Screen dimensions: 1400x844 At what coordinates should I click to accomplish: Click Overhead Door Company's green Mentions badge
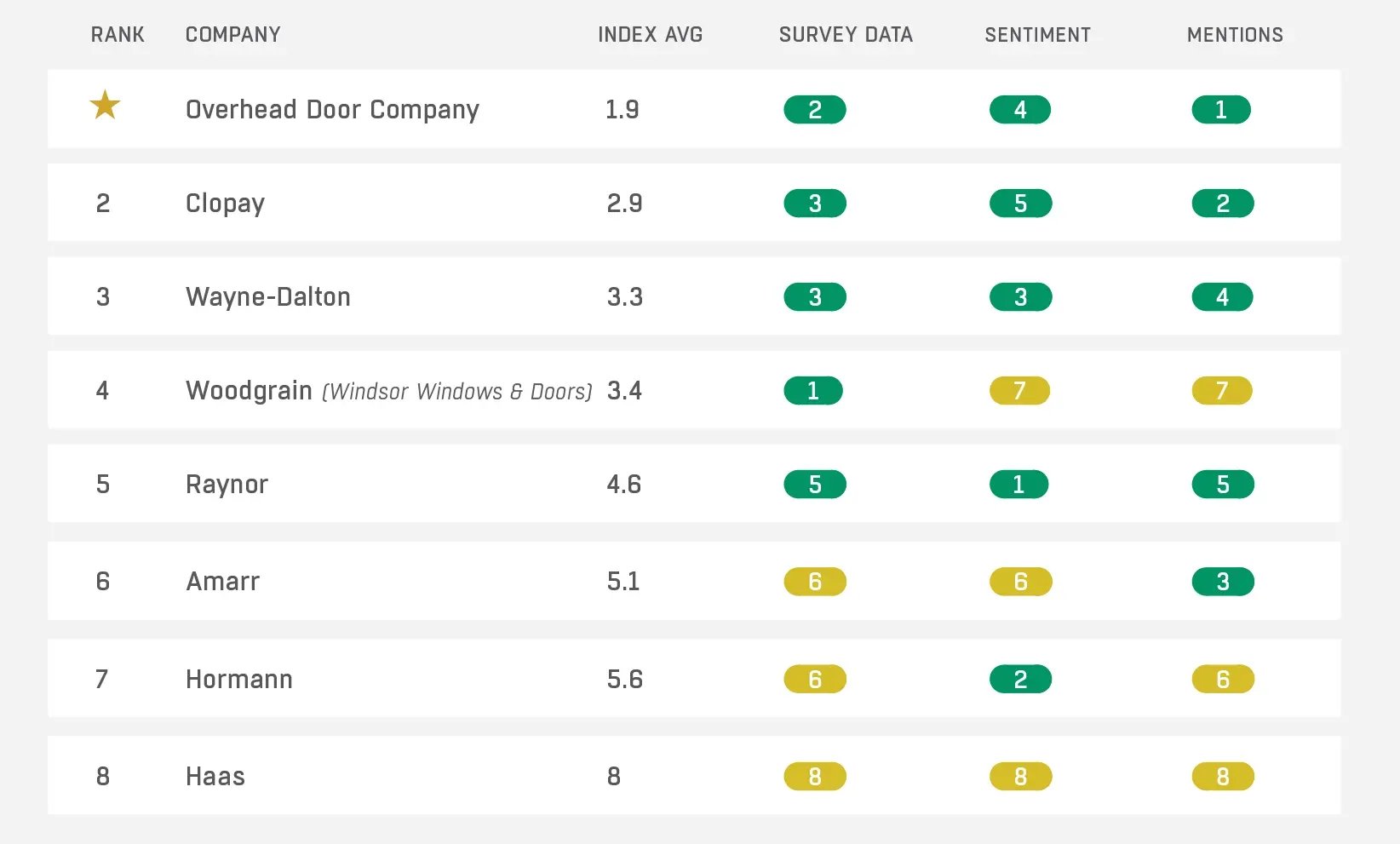click(x=1220, y=110)
